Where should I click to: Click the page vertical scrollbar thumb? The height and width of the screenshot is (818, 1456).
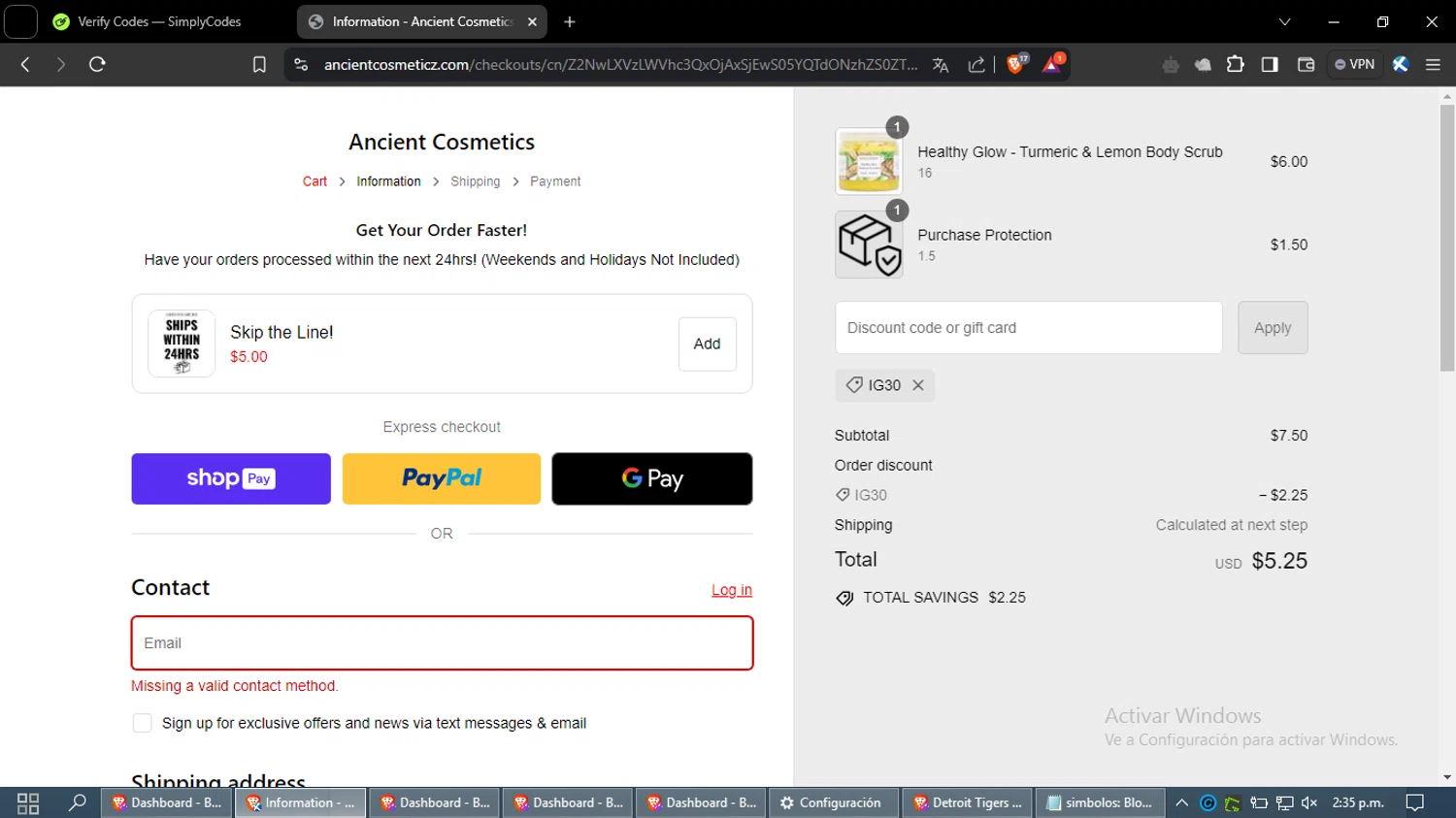point(1447,238)
